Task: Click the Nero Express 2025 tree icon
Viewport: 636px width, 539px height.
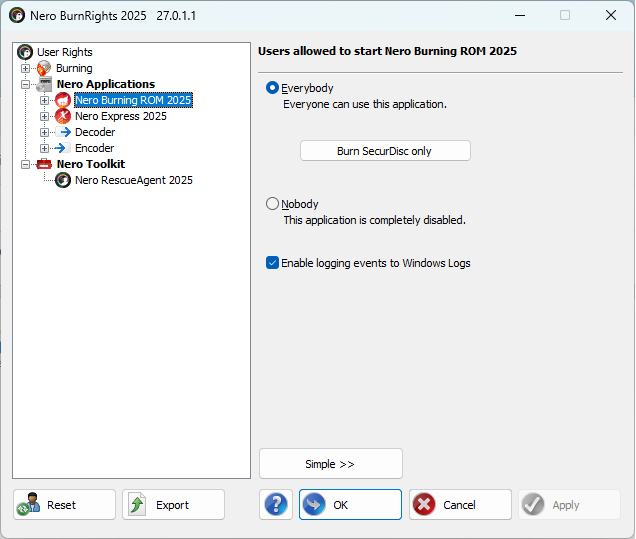Action: pyautogui.click(x=63, y=116)
